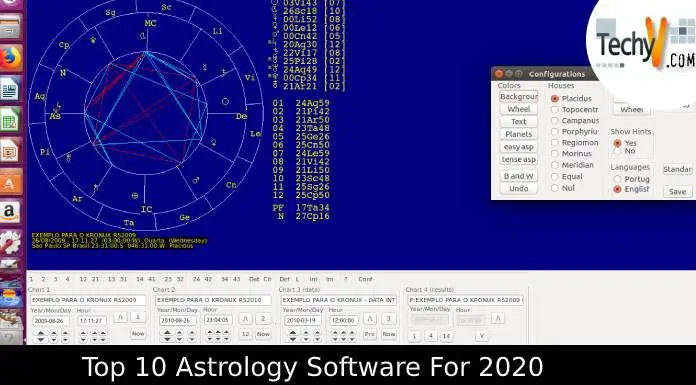696x385 pixels.
Task: Click the ? help toolbar item
Action: (x=346, y=279)
